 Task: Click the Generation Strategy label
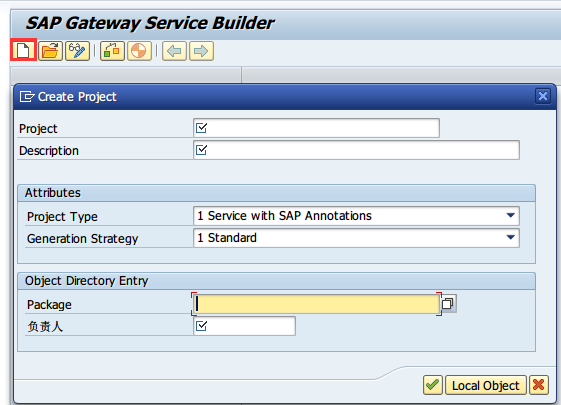(x=83, y=239)
